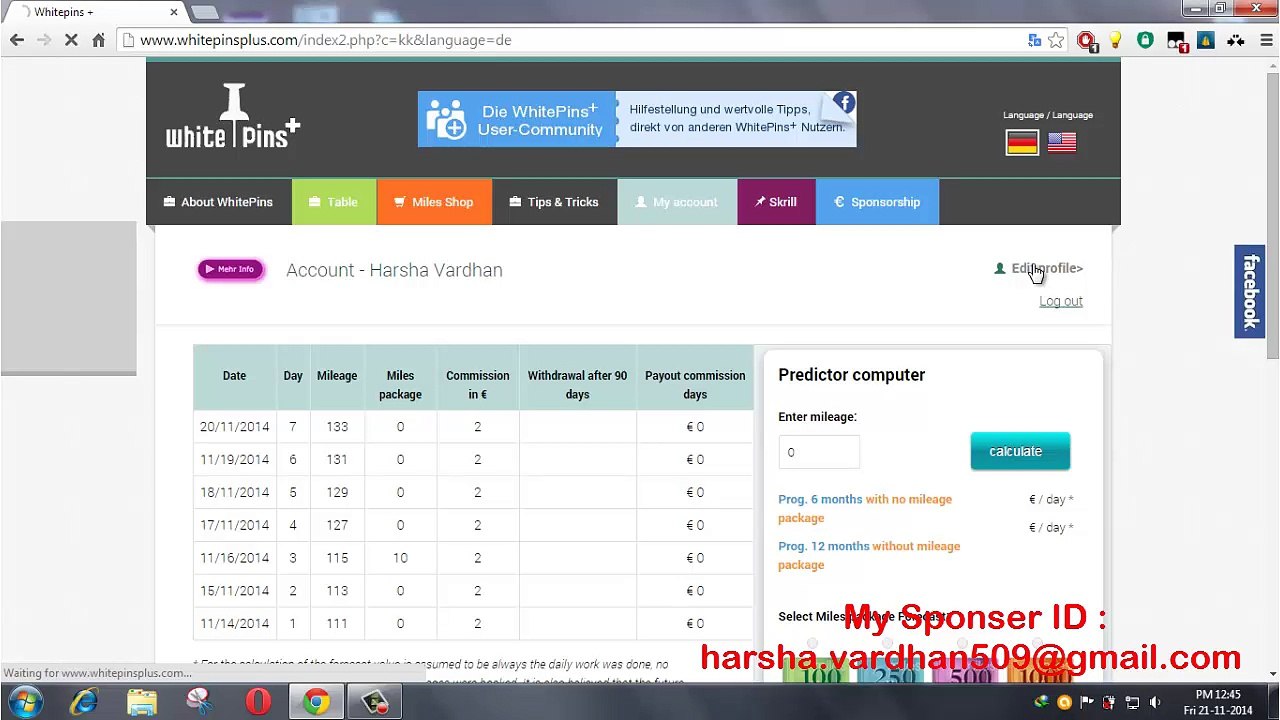
Task: Open the About WhitePins menu
Action: click(x=219, y=202)
